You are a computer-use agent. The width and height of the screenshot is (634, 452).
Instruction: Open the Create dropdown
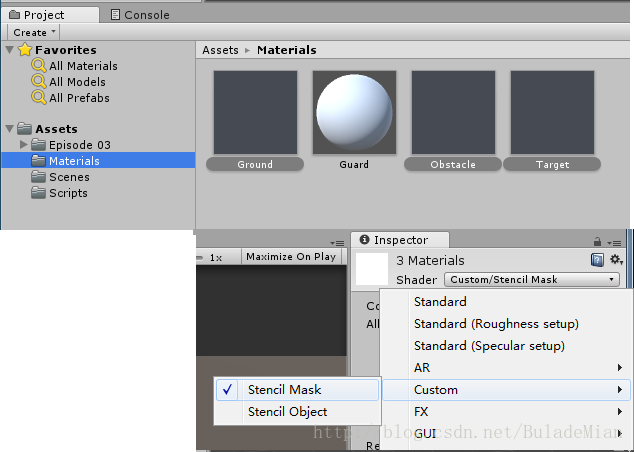34,32
